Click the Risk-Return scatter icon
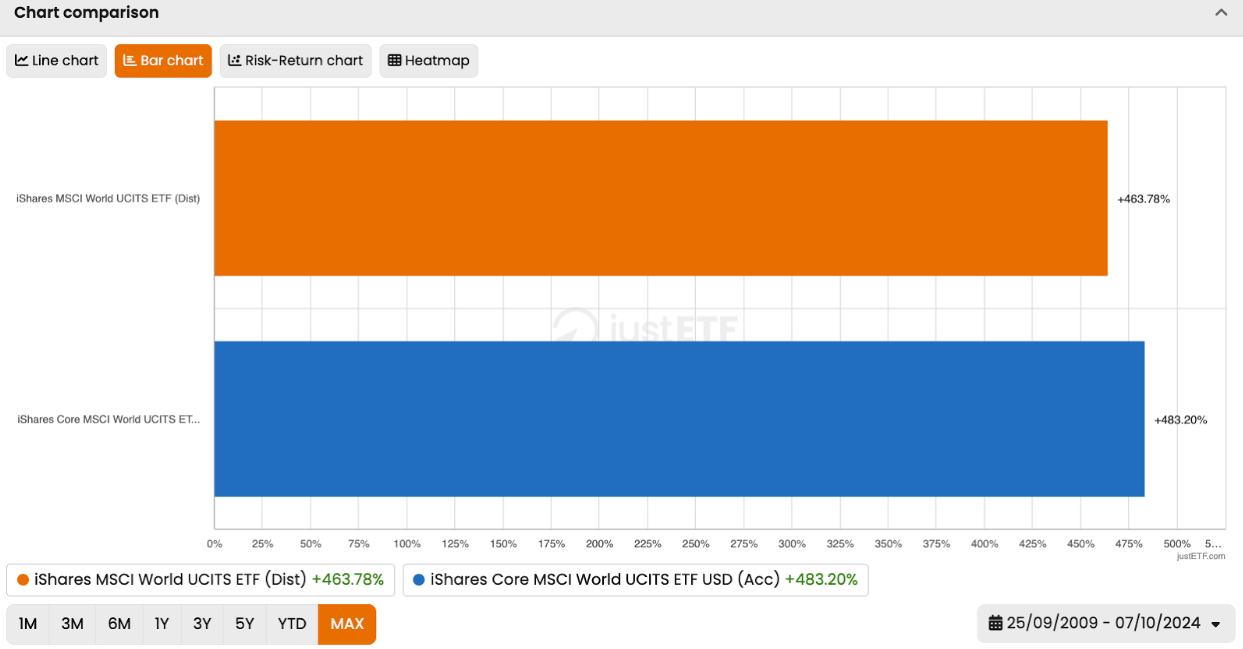Screen dimensions: 1243x649 (x=235, y=60)
